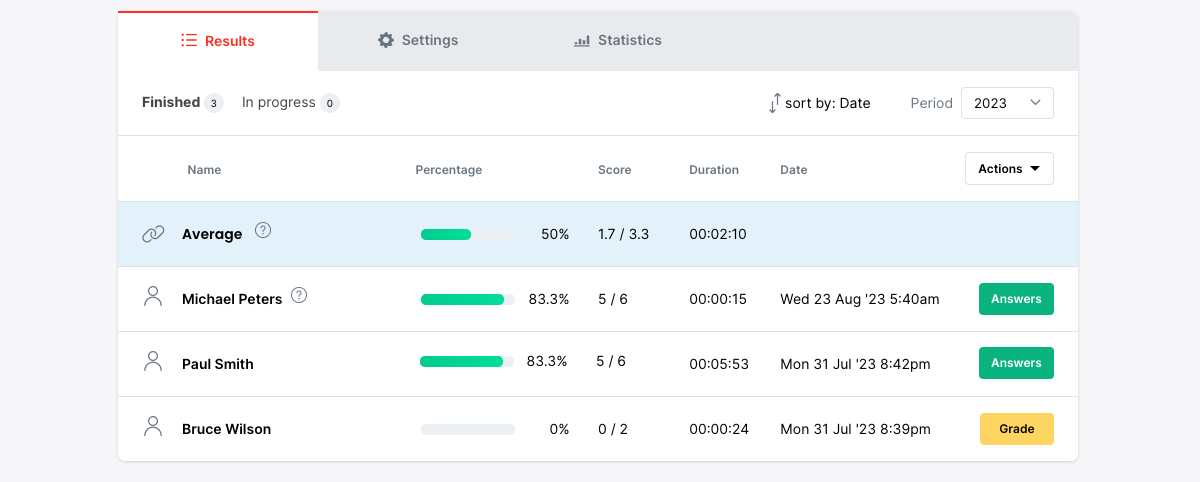Click the help icon next to Average

pyautogui.click(x=263, y=230)
